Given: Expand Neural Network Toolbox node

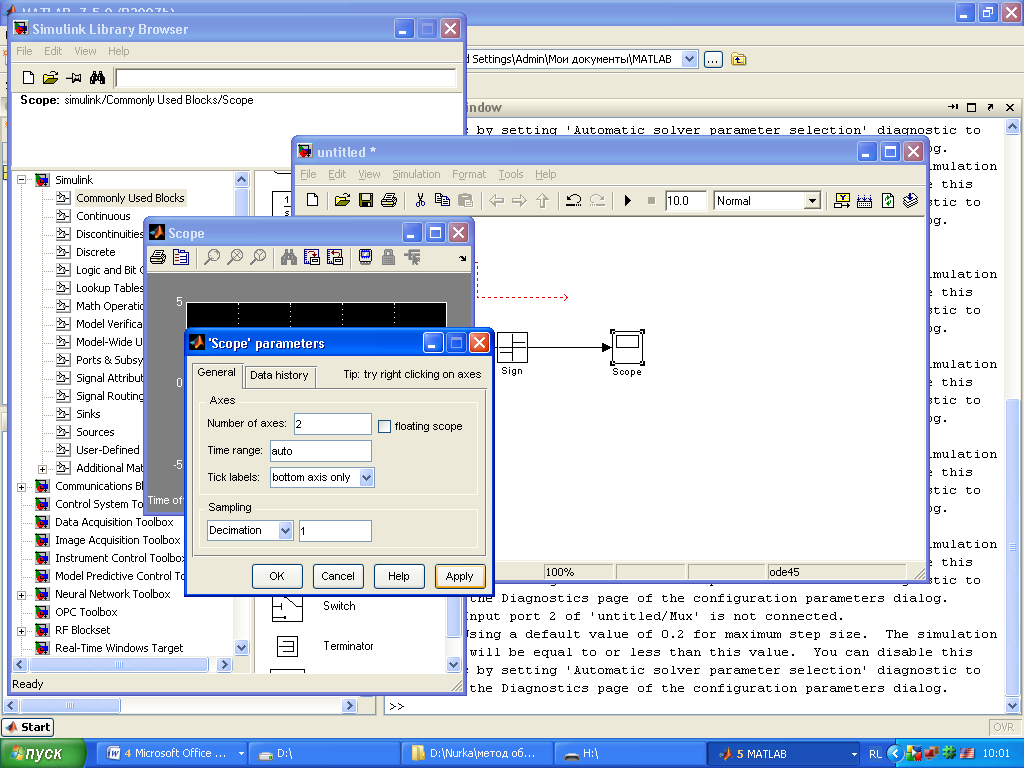Looking at the screenshot, I should pos(22,595).
